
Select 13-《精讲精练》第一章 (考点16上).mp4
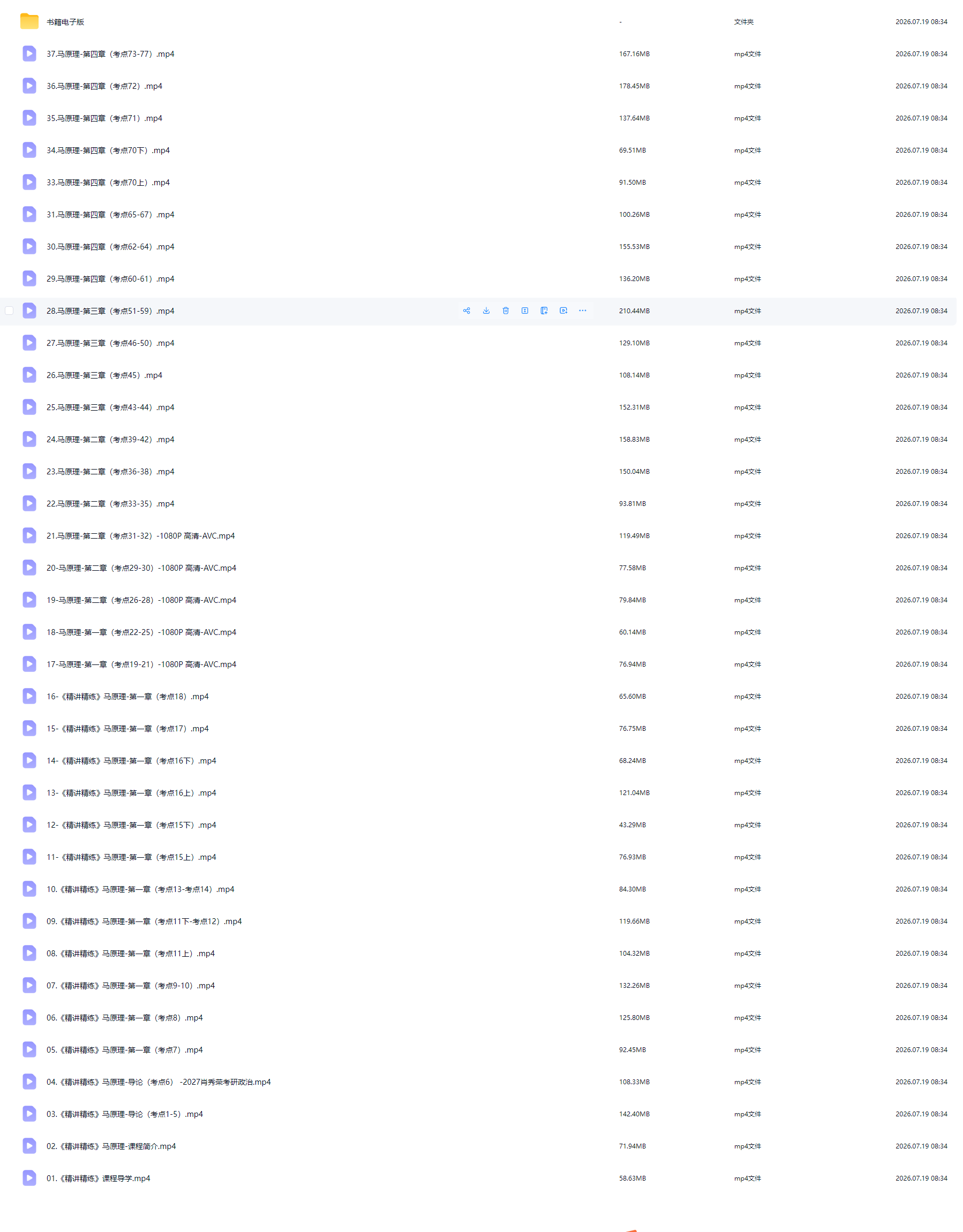pyautogui.click(x=131, y=792)
